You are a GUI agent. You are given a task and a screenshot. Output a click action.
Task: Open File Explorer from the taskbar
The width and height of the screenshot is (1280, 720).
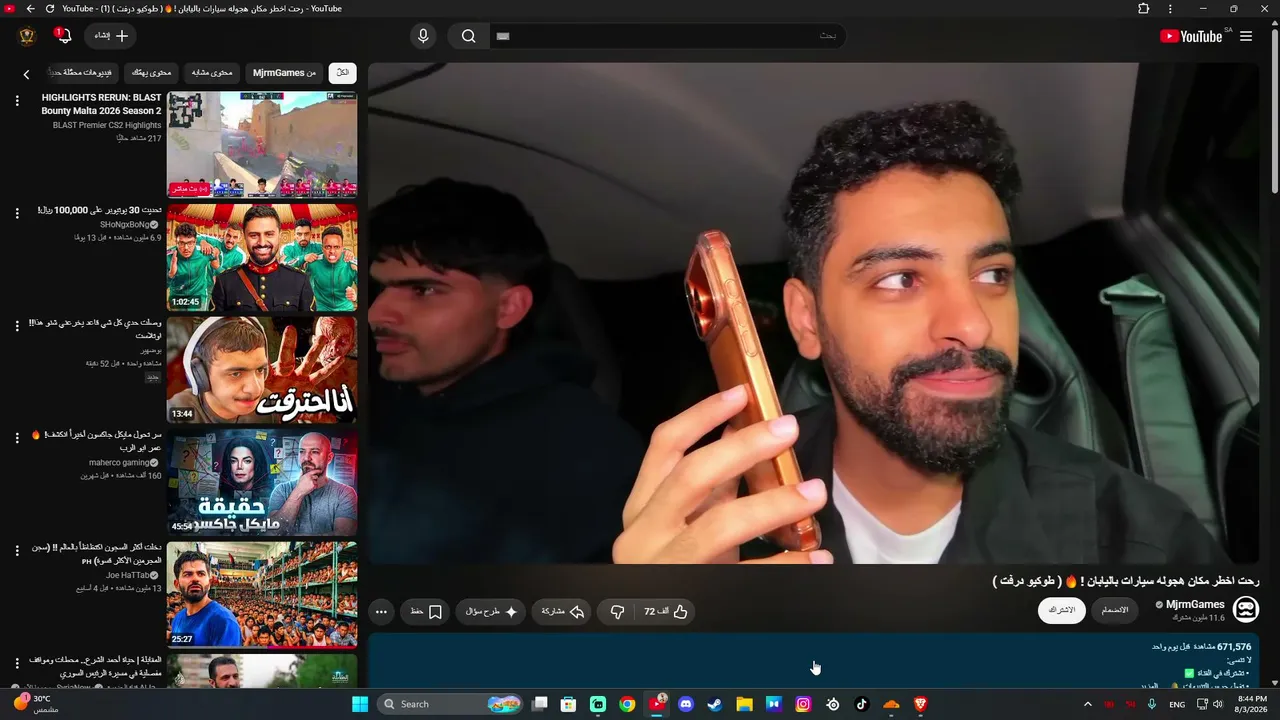coord(744,704)
